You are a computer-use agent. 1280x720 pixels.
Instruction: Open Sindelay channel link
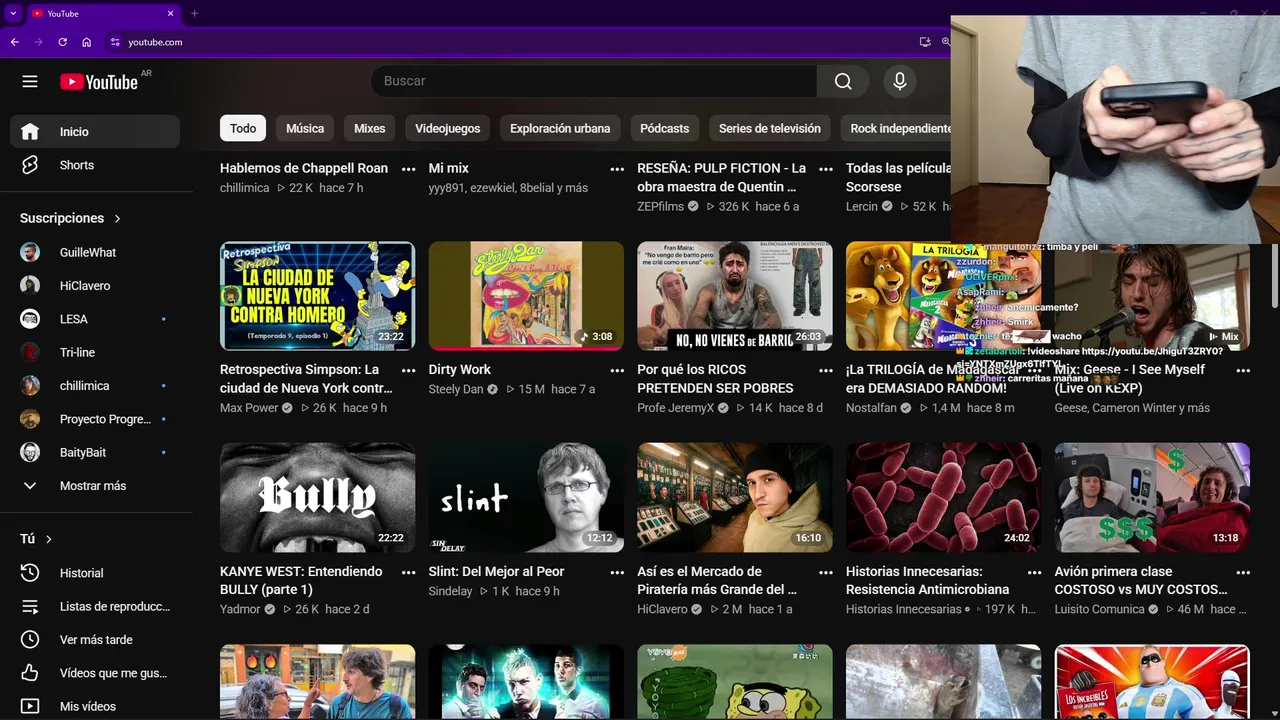[x=450, y=591]
